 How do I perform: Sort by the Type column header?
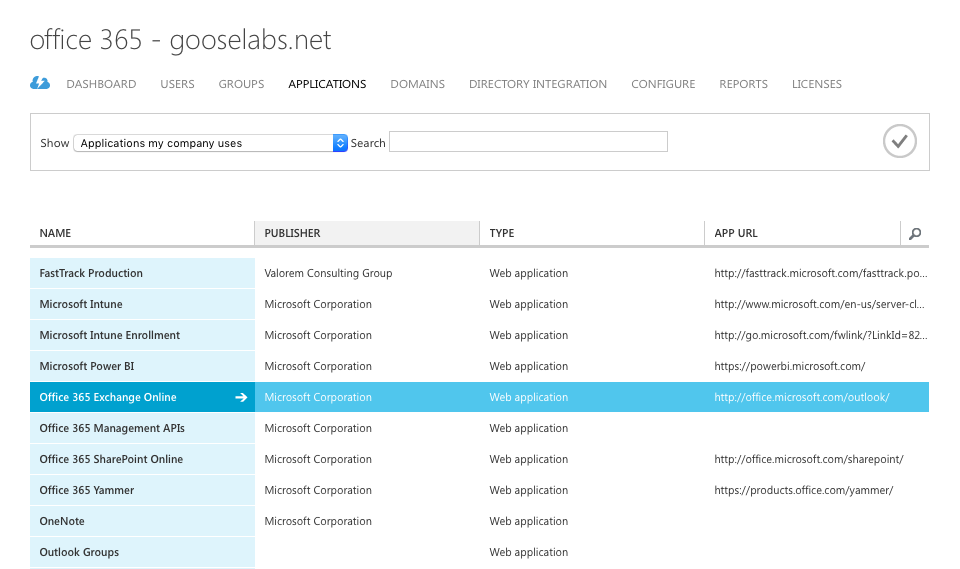[x=591, y=233]
